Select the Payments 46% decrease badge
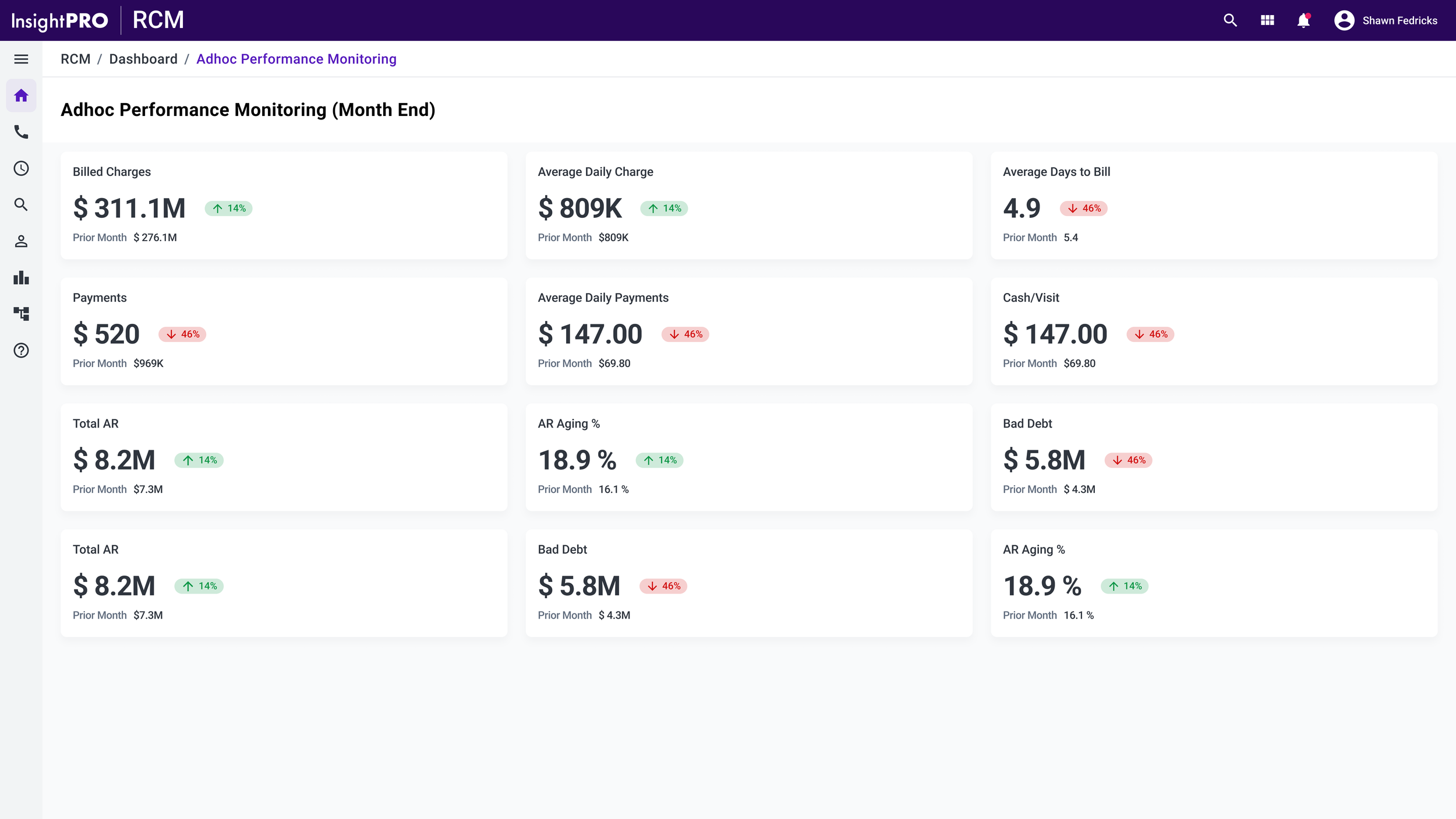The width and height of the screenshot is (1456, 819). click(x=182, y=334)
